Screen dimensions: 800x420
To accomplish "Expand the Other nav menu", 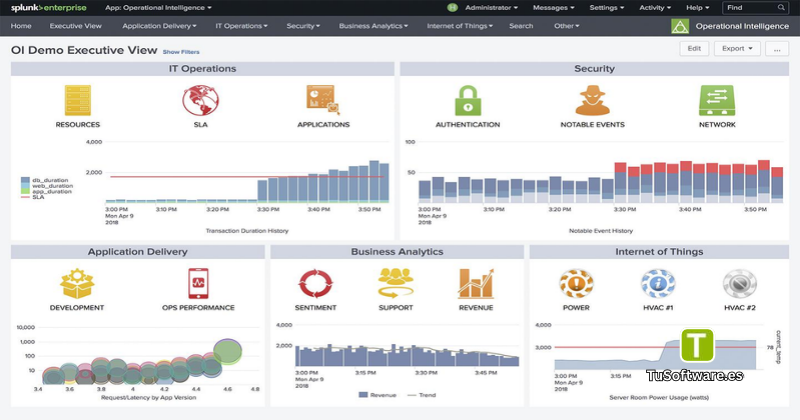I will (x=566, y=26).
